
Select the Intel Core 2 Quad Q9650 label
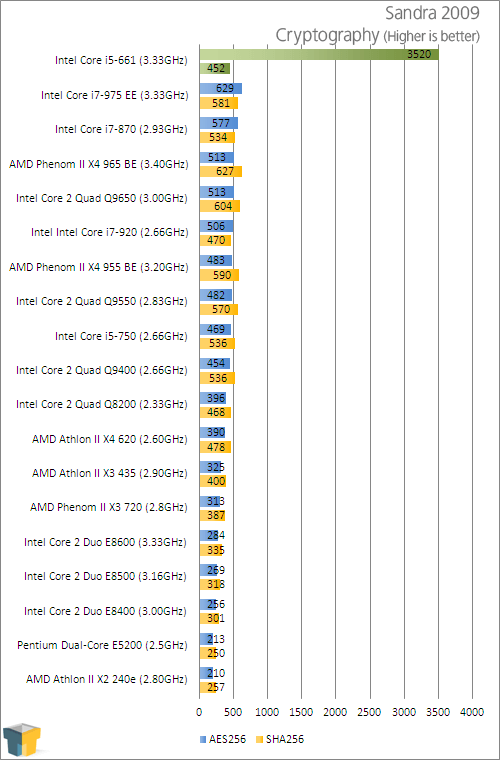102,198
